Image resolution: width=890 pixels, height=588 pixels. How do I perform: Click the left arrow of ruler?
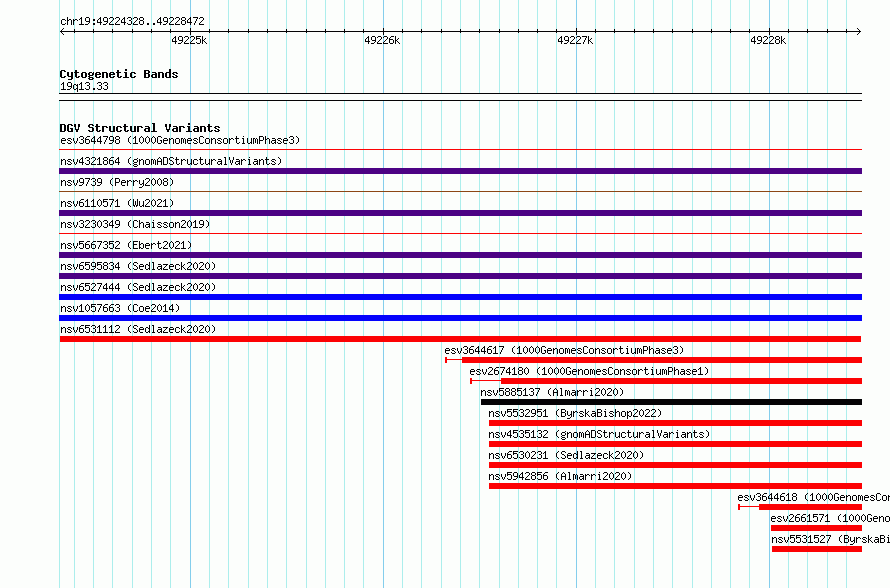[x=62, y=32]
